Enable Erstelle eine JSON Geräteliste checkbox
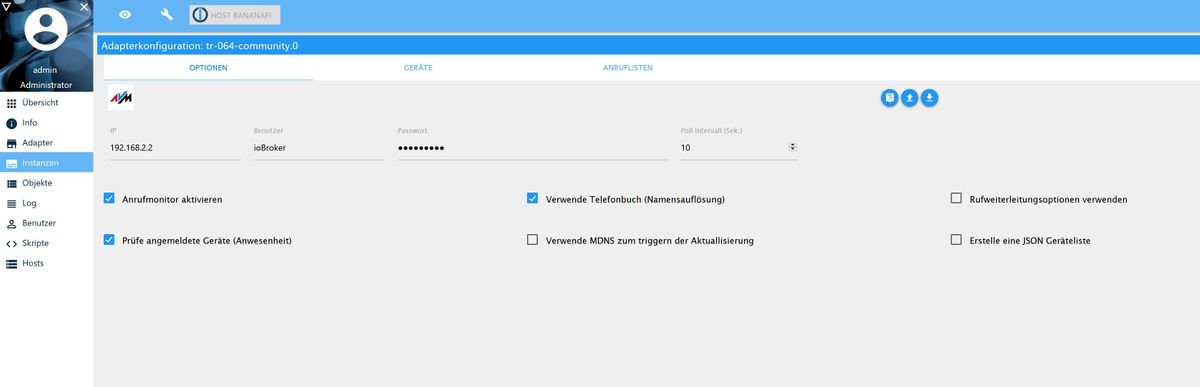 pos(956,240)
